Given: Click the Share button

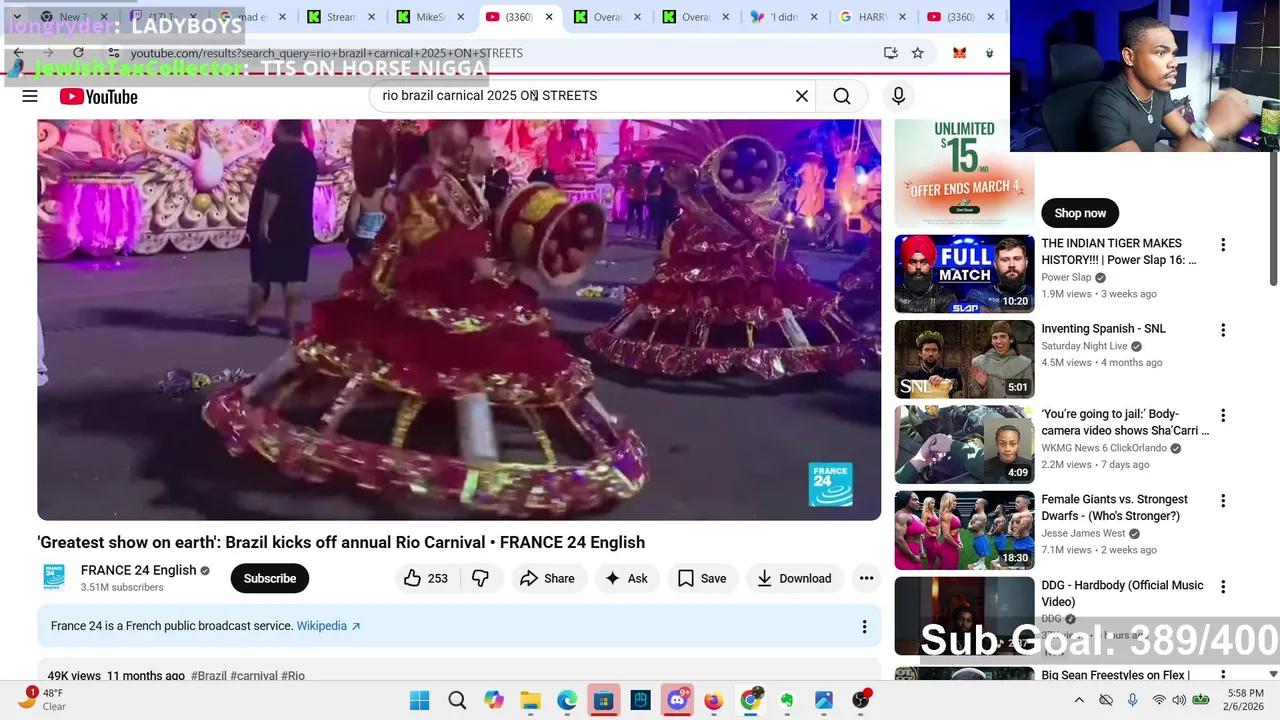Looking at the screenshot, I should pos(547,578).
